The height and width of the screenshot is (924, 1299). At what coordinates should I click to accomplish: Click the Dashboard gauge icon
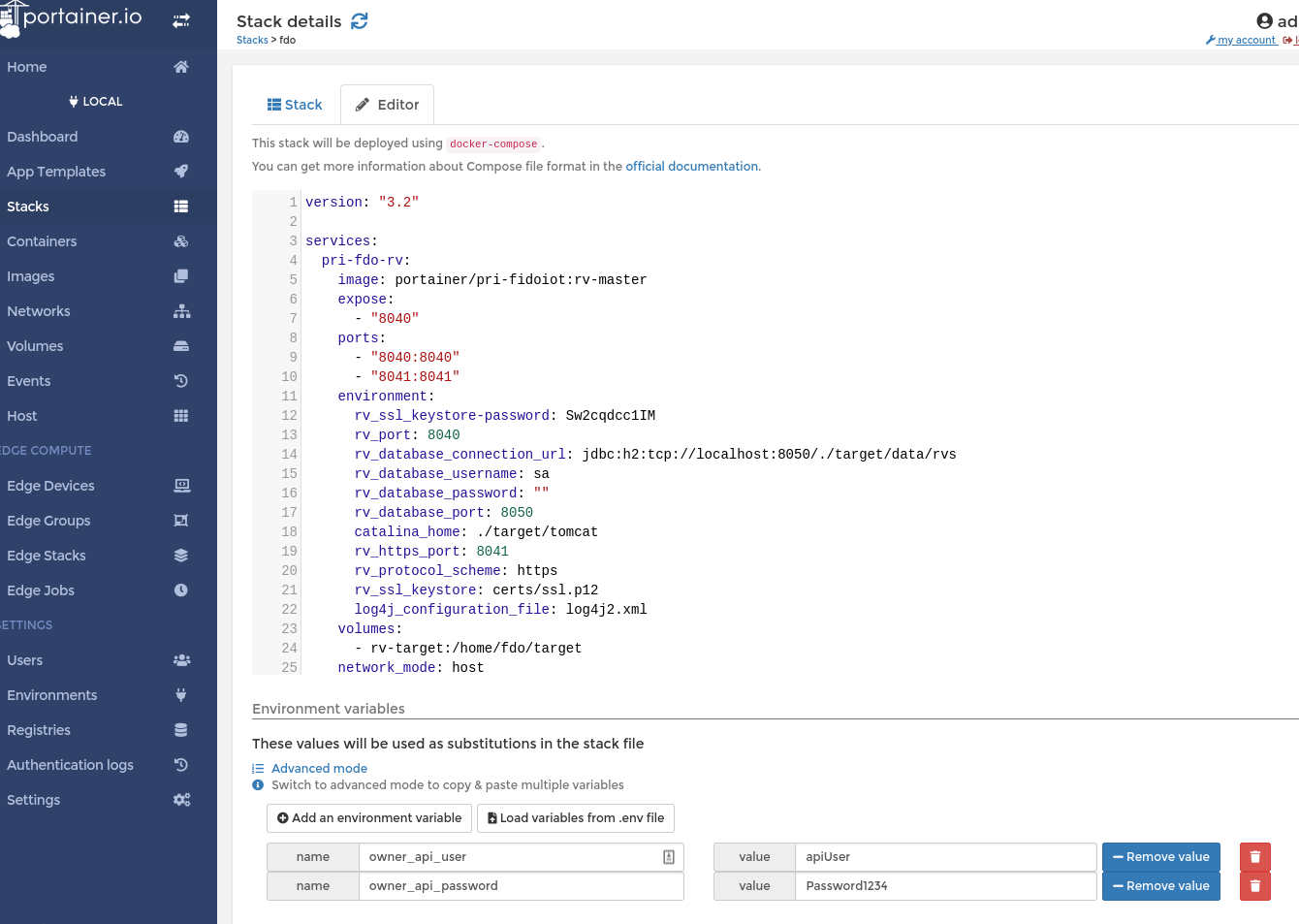click(x=181, y=137)
